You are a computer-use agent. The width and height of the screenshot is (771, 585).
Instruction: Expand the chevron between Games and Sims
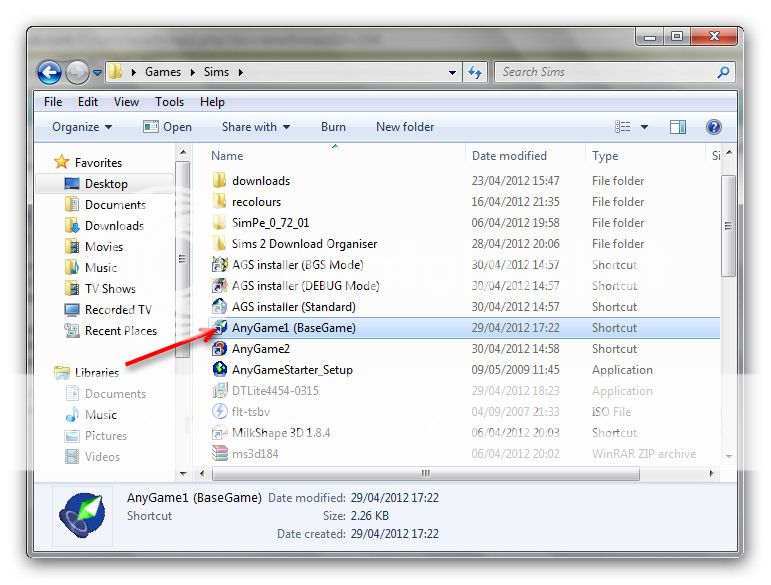click(192, 72)
